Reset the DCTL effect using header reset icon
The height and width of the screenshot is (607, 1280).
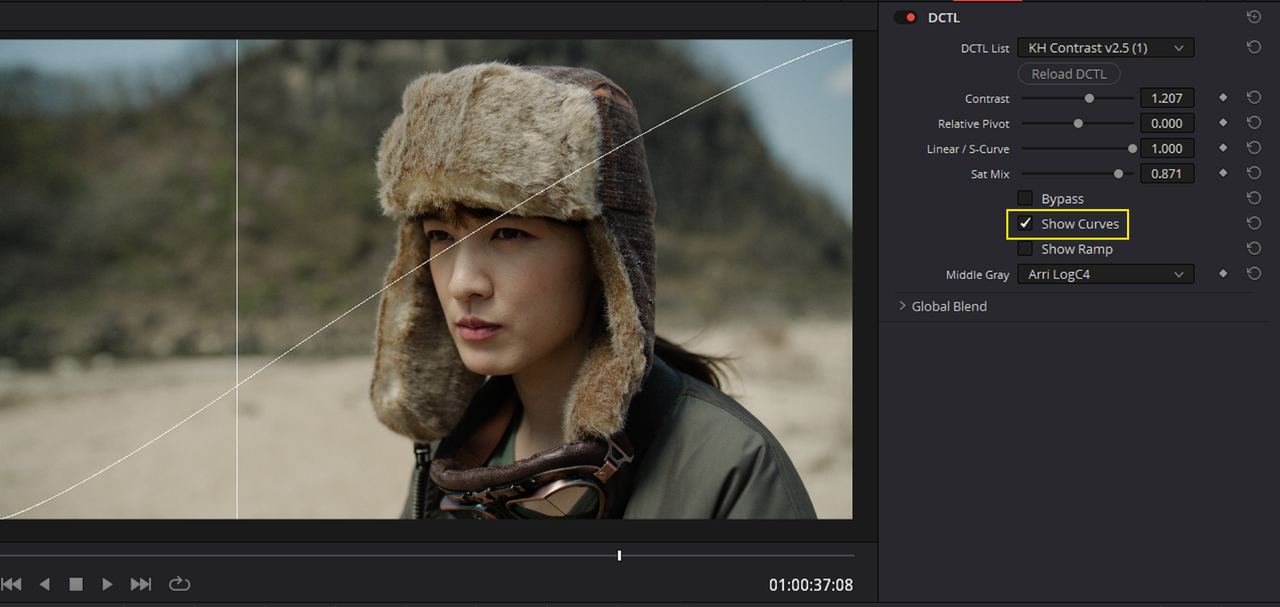pos(1254,17)
